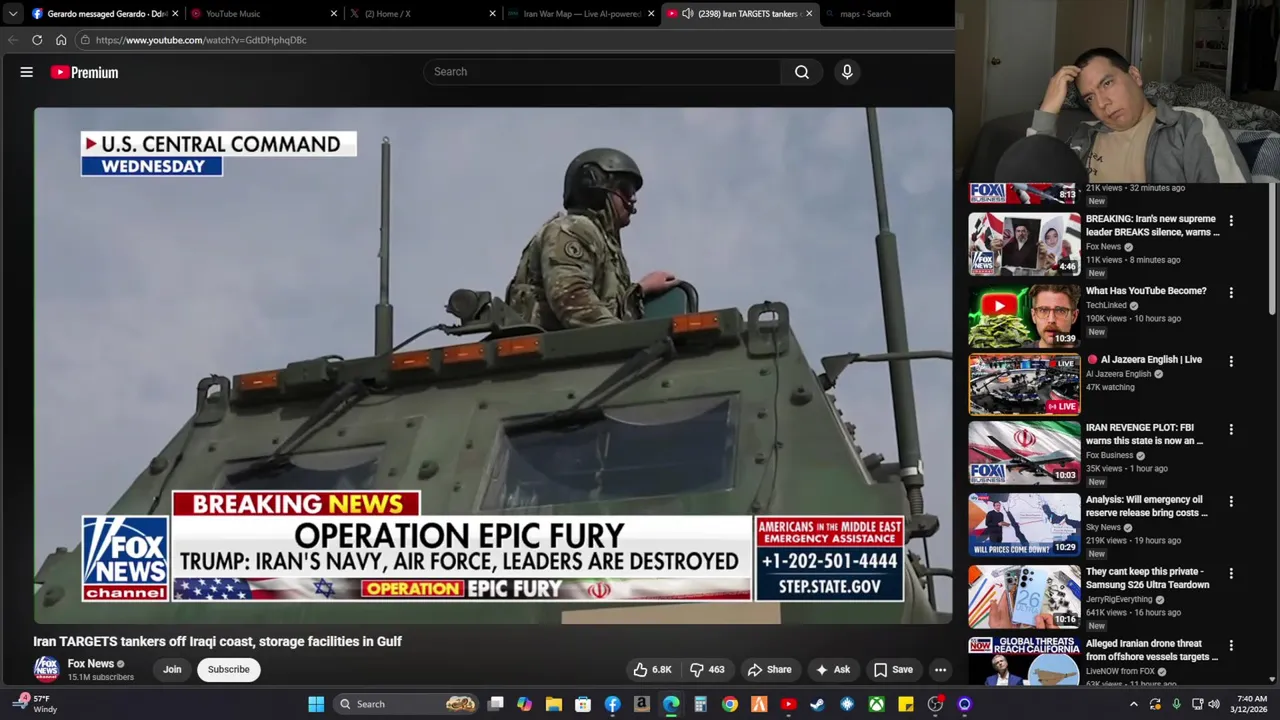1280x720 pixels.
Task: Open the red YouTube taskbar app
Action: pos(788,704)
